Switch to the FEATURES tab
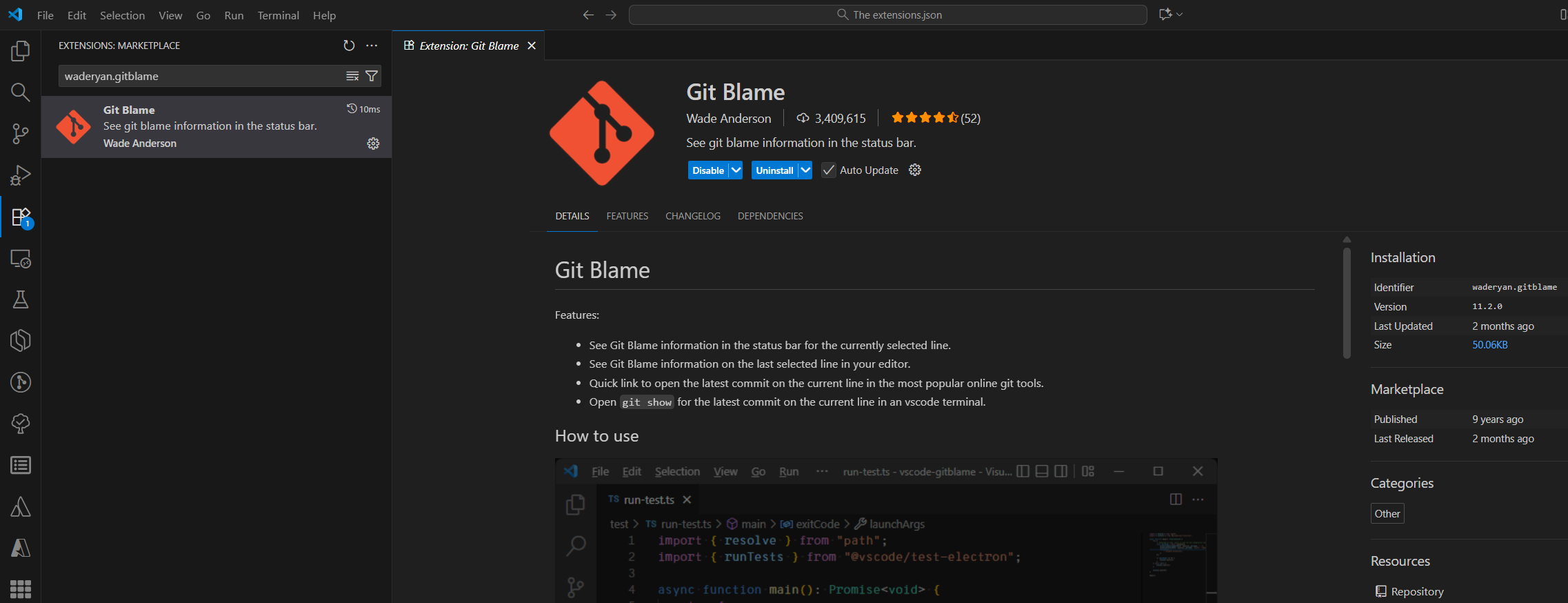The image size is (1568, 603). pos(627,216)
